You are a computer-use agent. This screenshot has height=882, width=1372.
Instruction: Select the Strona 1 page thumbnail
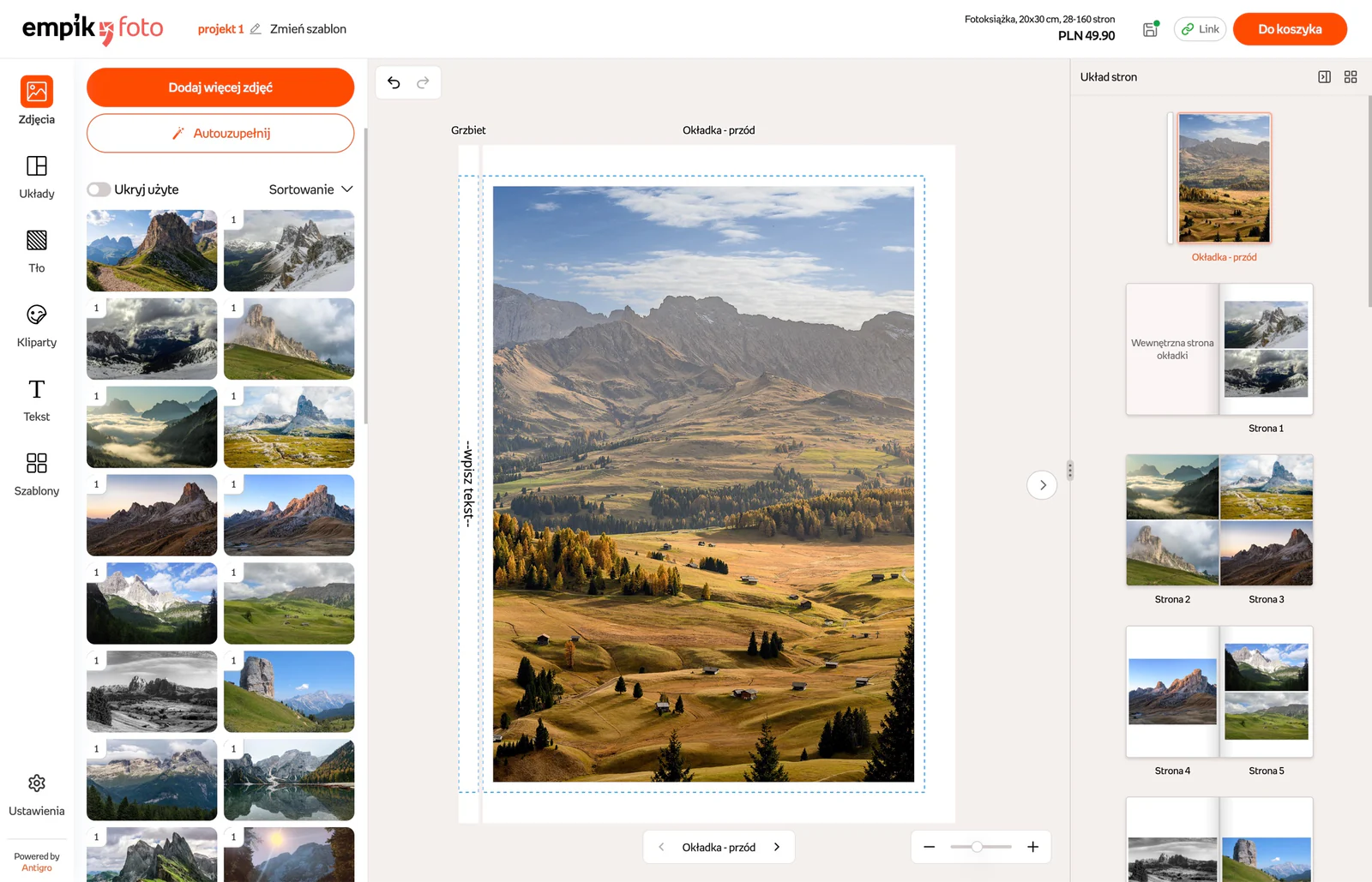click(x=1267, y=349)
